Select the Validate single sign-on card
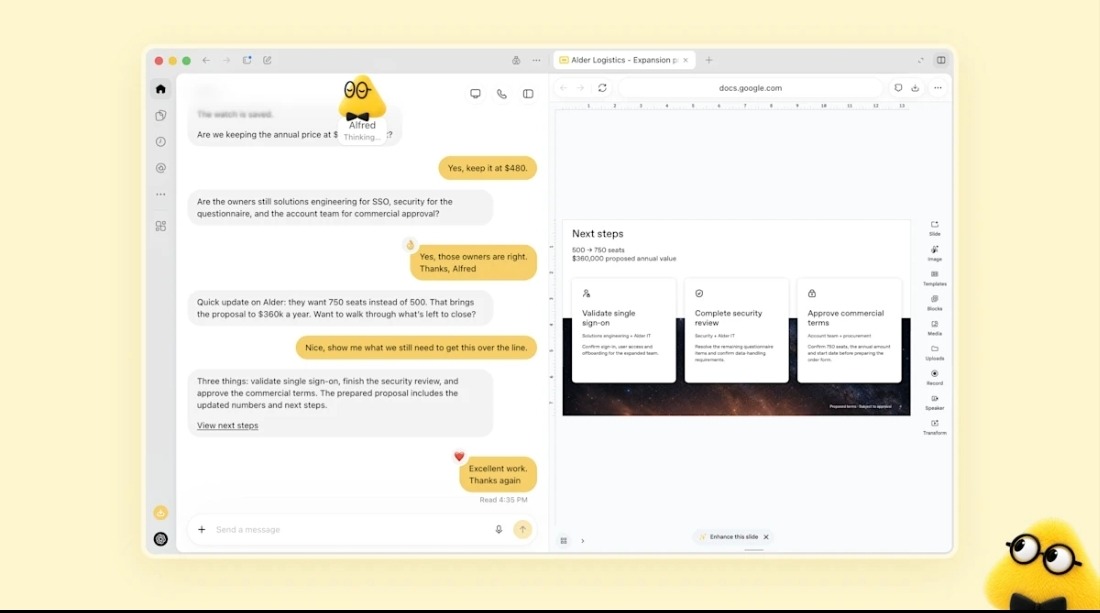Image resolution: width=1100 pixels, height=613 pixels. (624, 330)
